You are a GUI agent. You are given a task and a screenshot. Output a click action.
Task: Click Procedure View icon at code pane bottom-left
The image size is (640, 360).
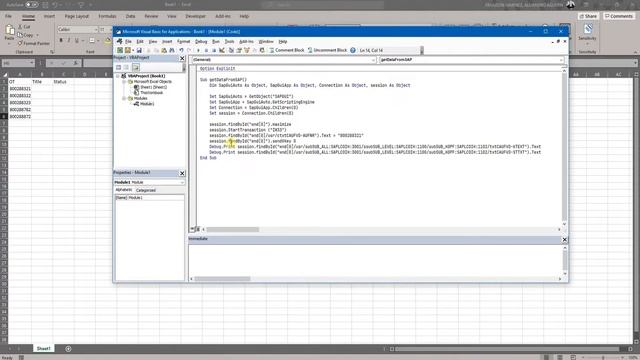pos(192,229)
